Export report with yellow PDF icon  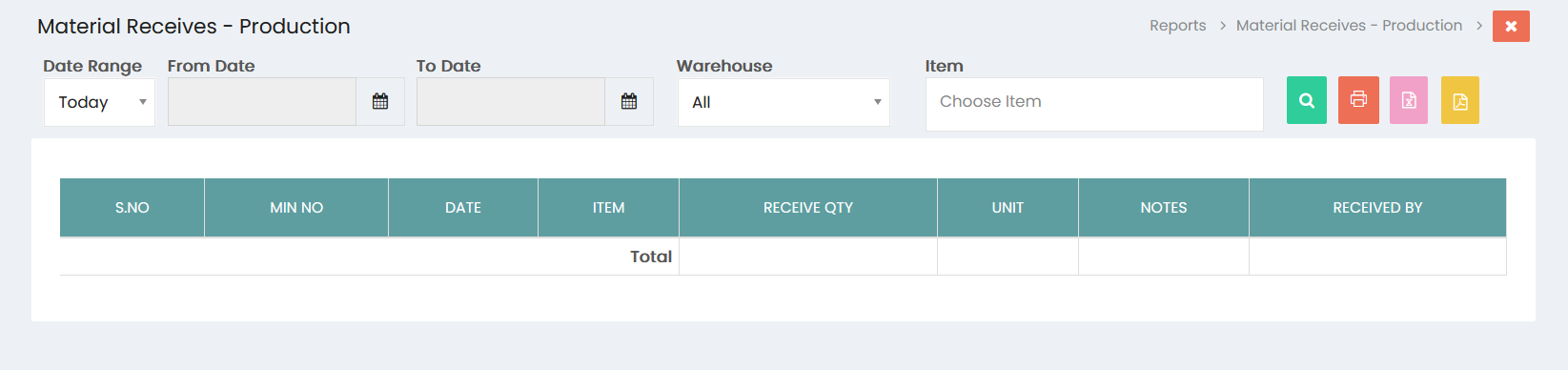1460,100
